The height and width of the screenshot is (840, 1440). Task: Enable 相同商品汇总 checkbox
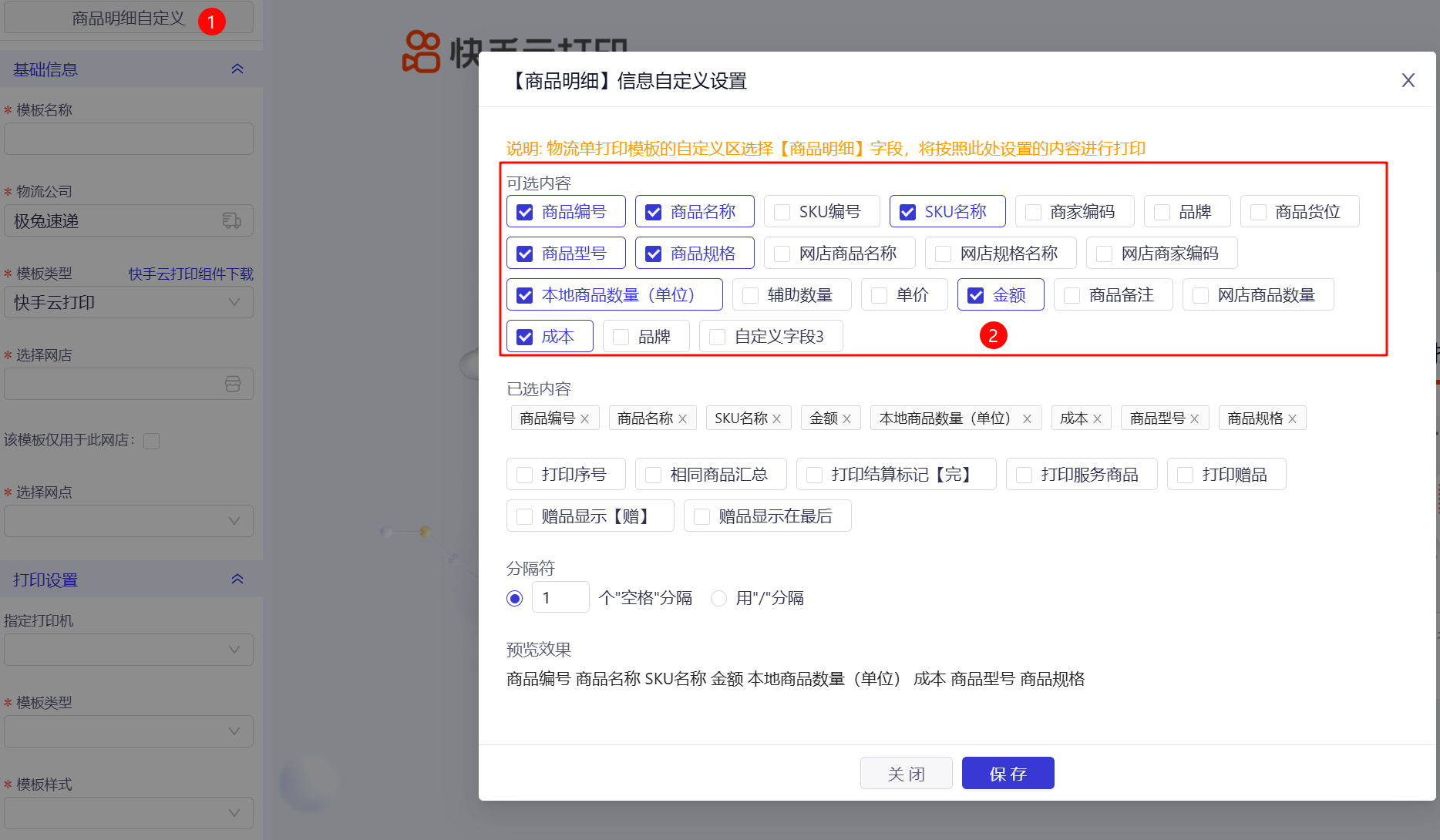tap(654, 475)
